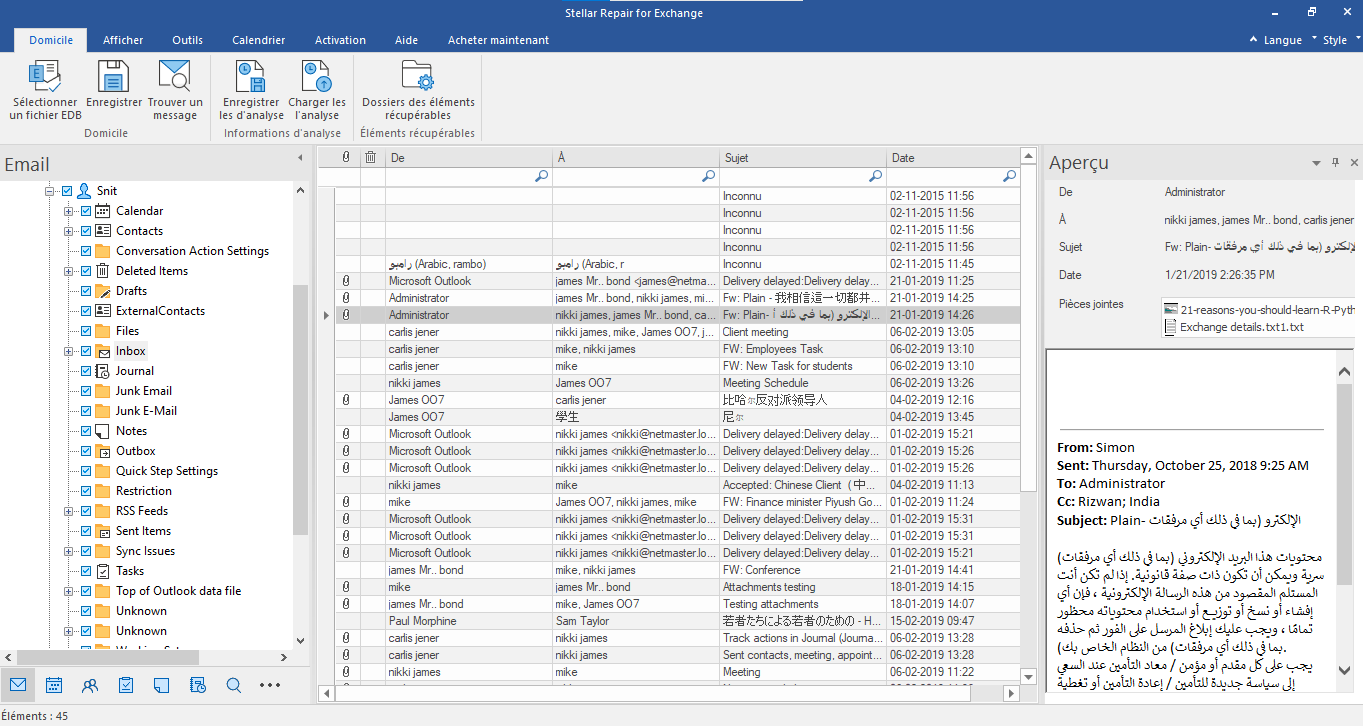Toggle Deleted Items folder checkbox
This screenshot has height=726, width=1363.
pos(86,271)
